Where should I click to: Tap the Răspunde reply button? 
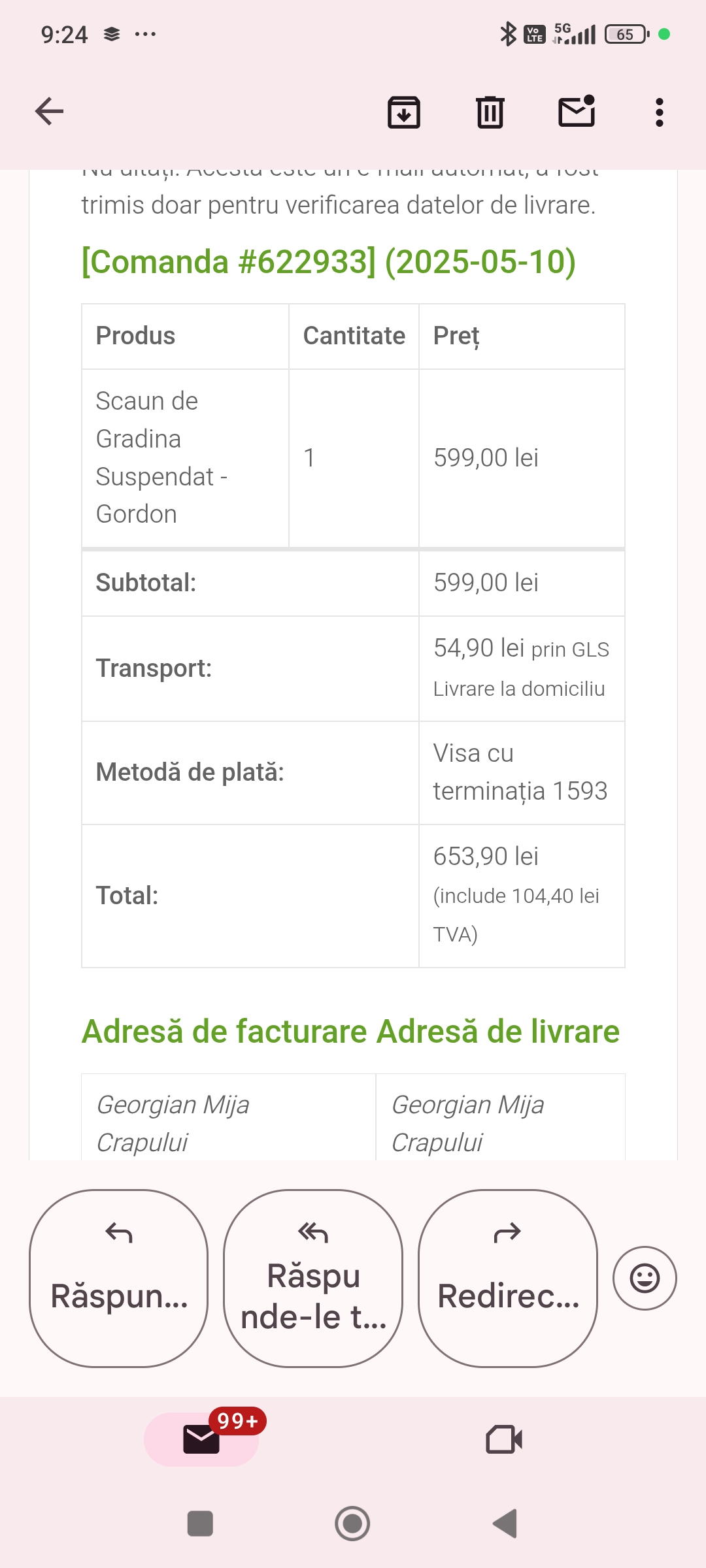(x=119, y=1278)
